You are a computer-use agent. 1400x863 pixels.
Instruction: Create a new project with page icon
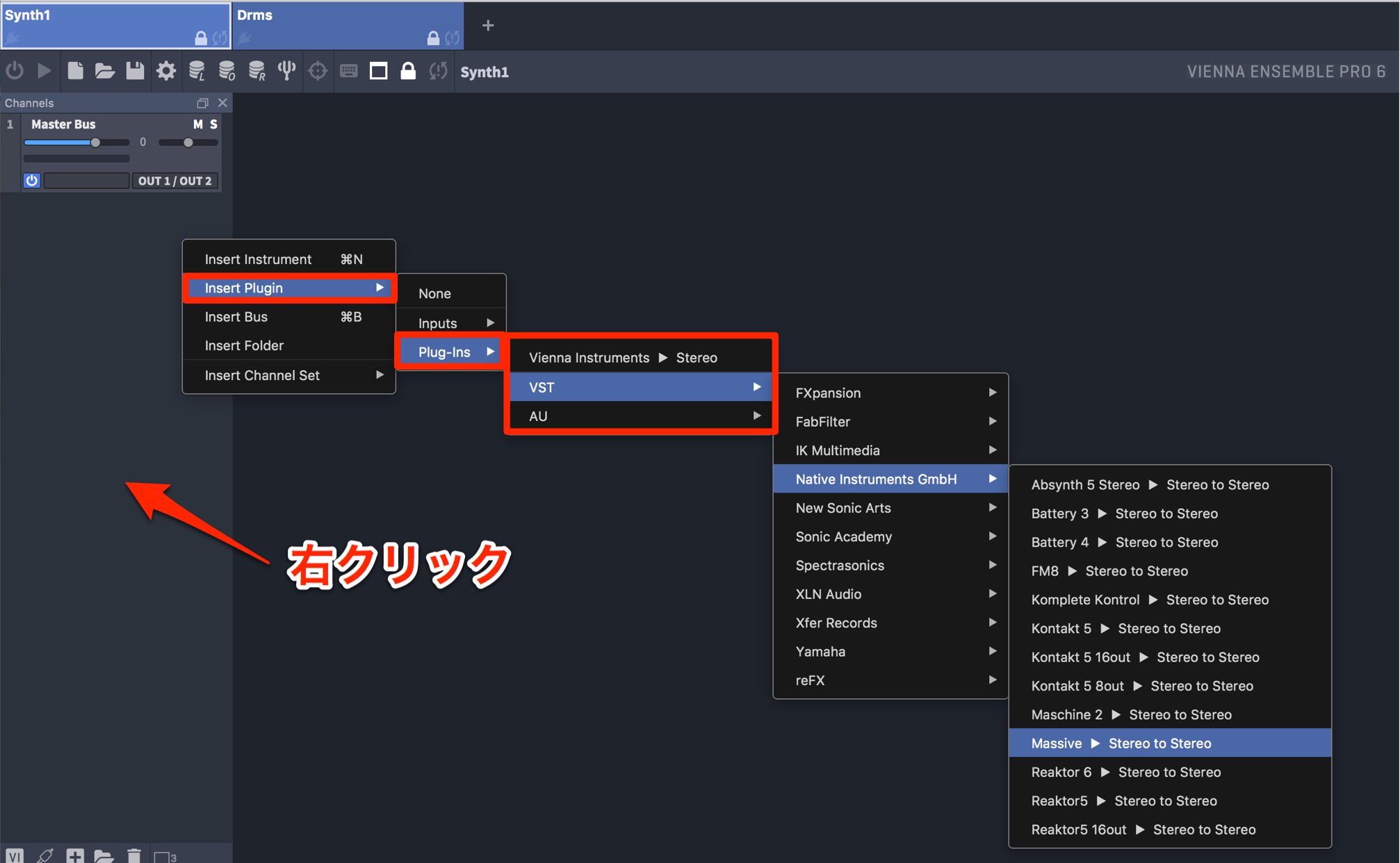point(75,71)
